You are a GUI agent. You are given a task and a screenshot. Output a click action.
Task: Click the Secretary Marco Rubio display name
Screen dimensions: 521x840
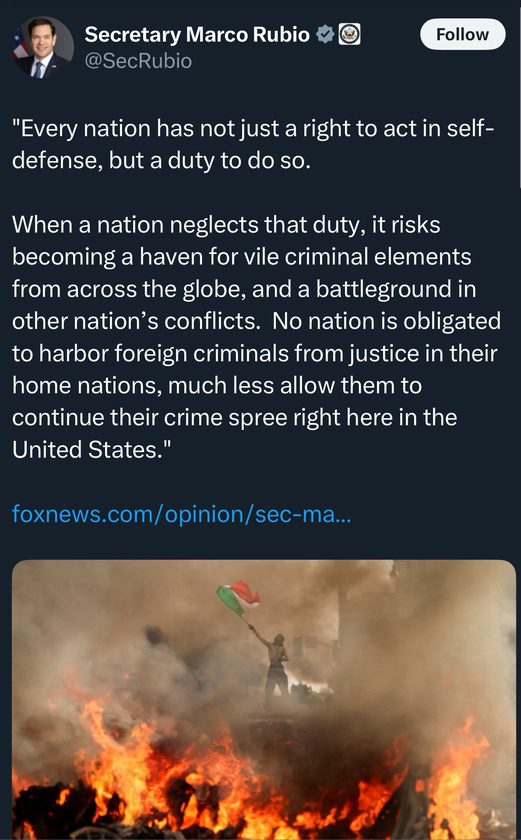point(197,34)
